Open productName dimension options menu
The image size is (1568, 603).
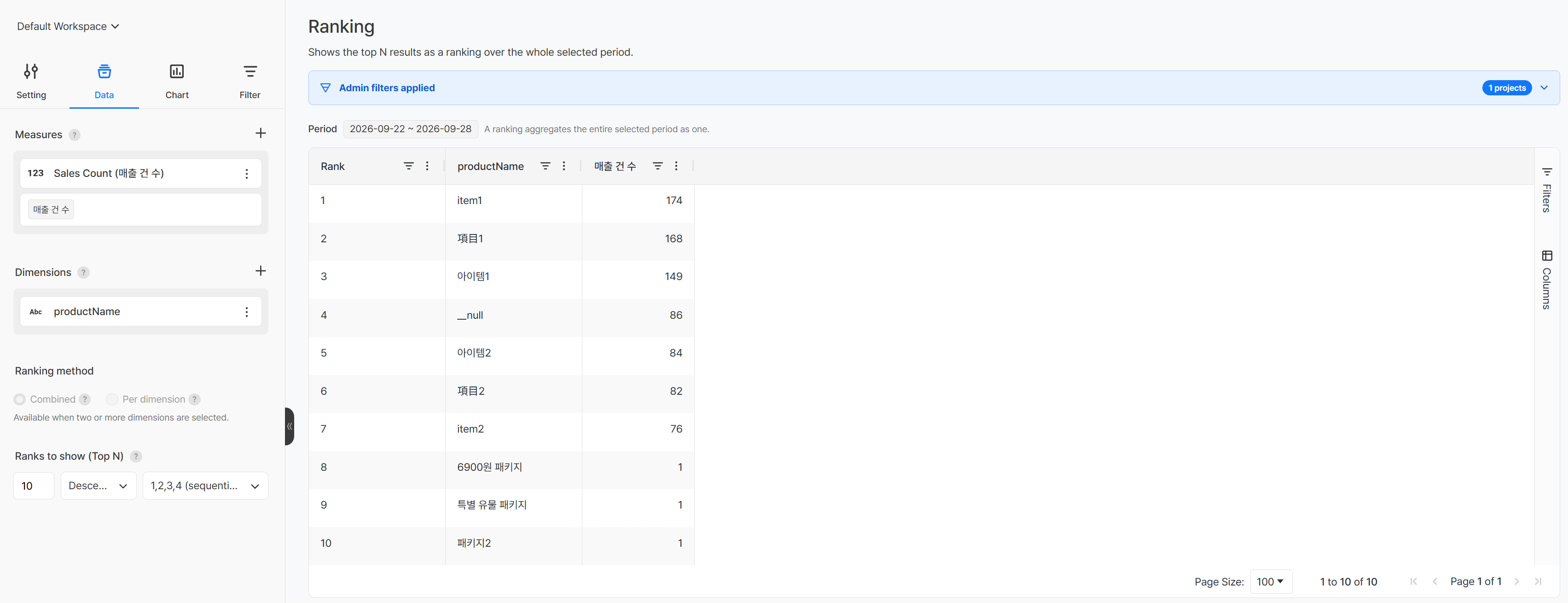click(x=246, y=312)
